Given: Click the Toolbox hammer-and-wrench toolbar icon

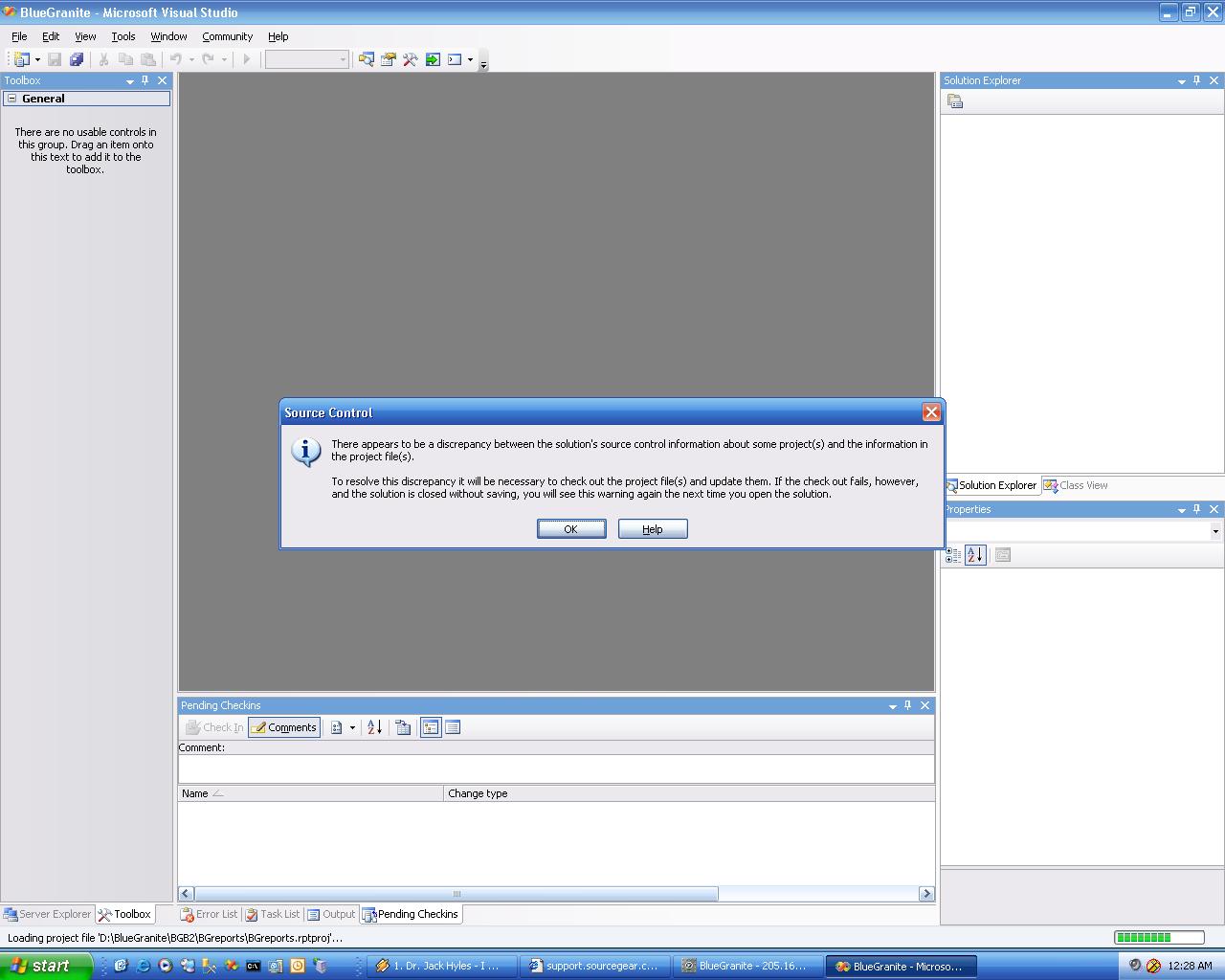Looking at the screenshot, I should pyautogui.click(x=410, y=59).
